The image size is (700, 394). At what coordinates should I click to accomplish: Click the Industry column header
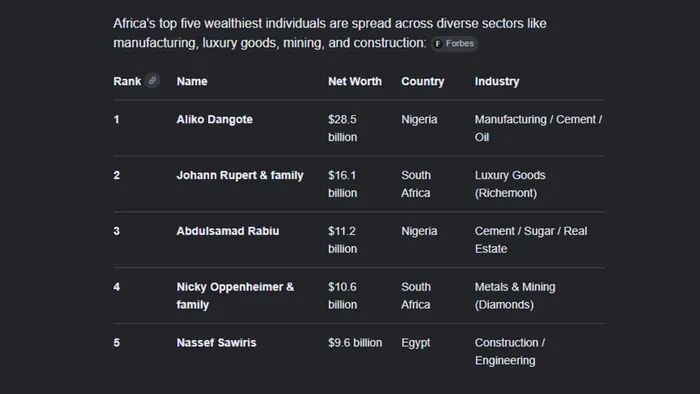[497, 81]
